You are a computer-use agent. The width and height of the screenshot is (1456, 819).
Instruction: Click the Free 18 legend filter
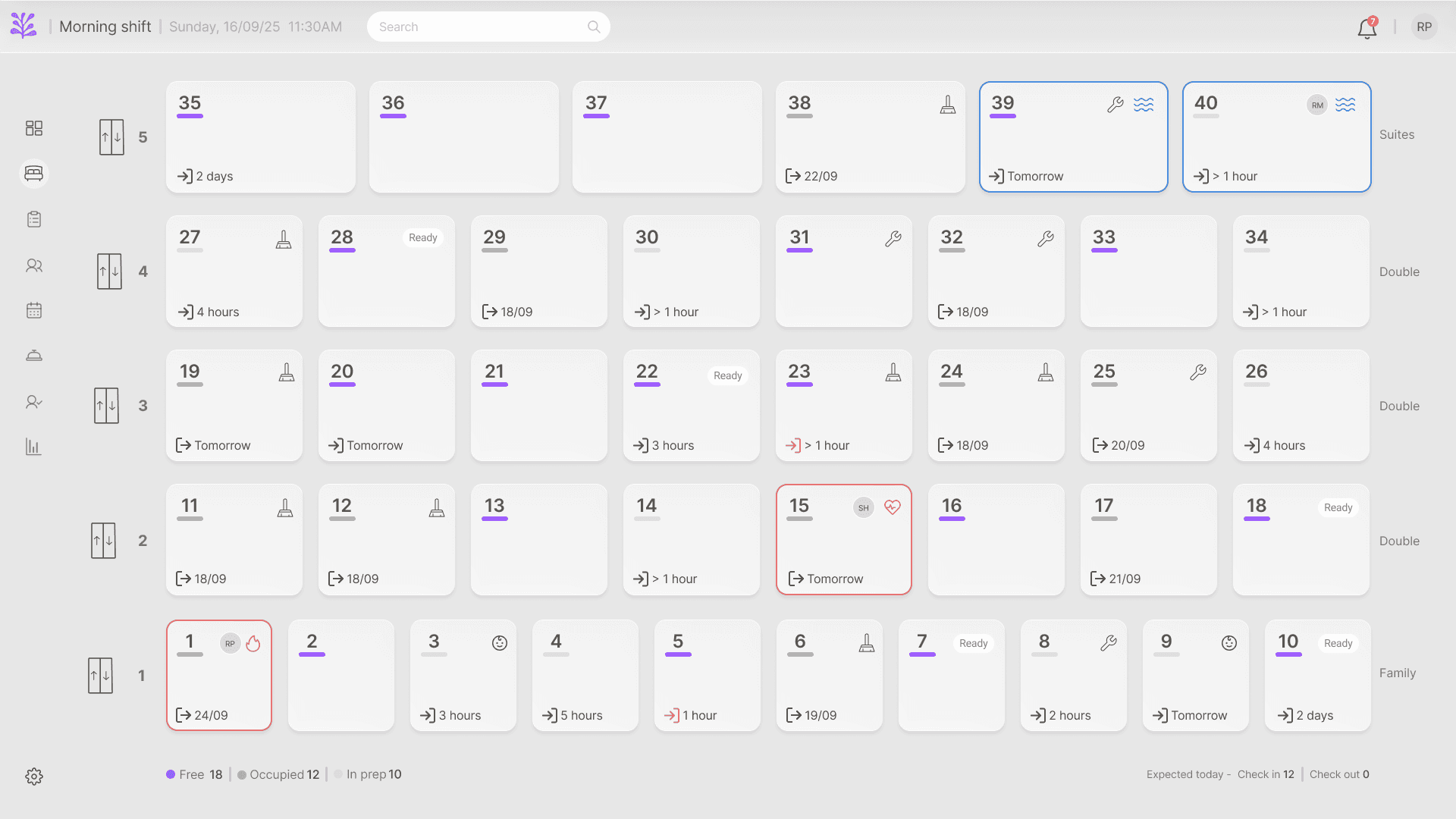tap(195, 774)
